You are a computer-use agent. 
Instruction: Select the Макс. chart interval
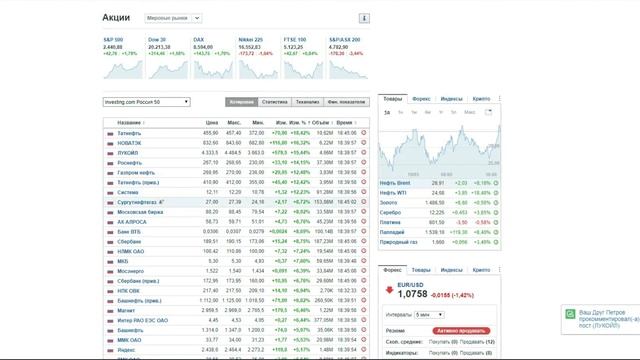[x=469, y=112]
